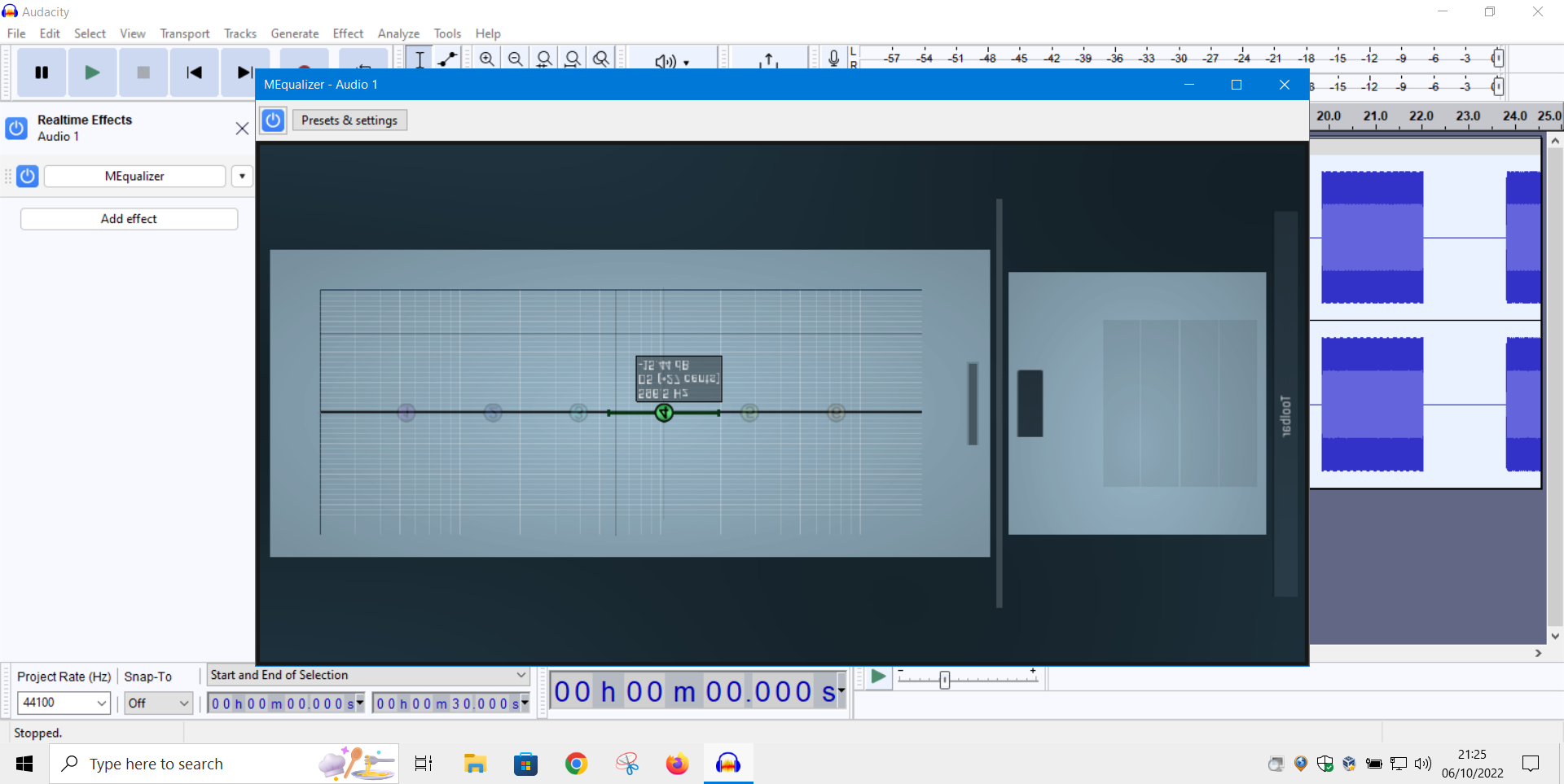This screenshot has height=784, width=1564.
Task: Click the Zoom Toggle icon
Action: pyautogui.click(x=600, y=59)
